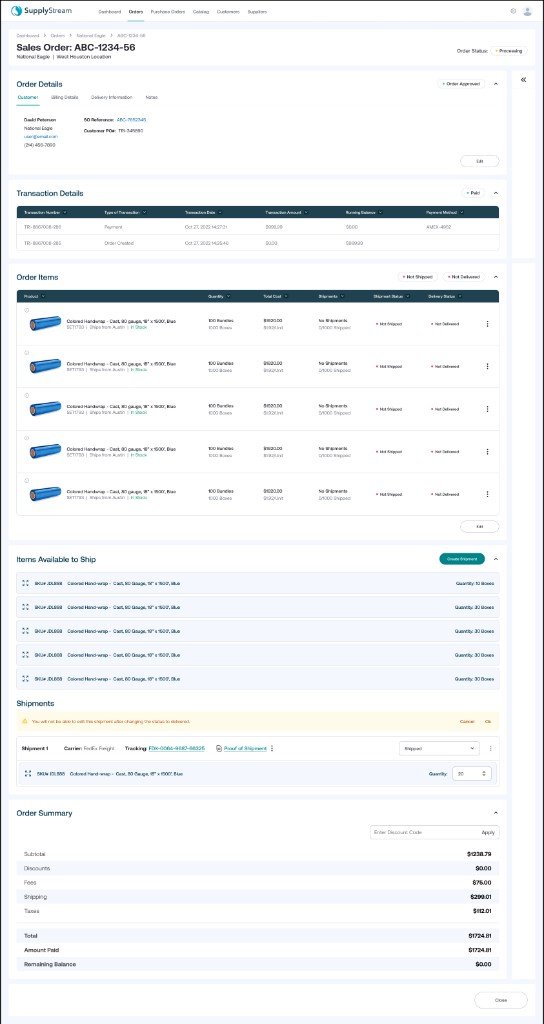
Task: Click the AMEX-4902 payment method cell
Action: click(438, 227)
